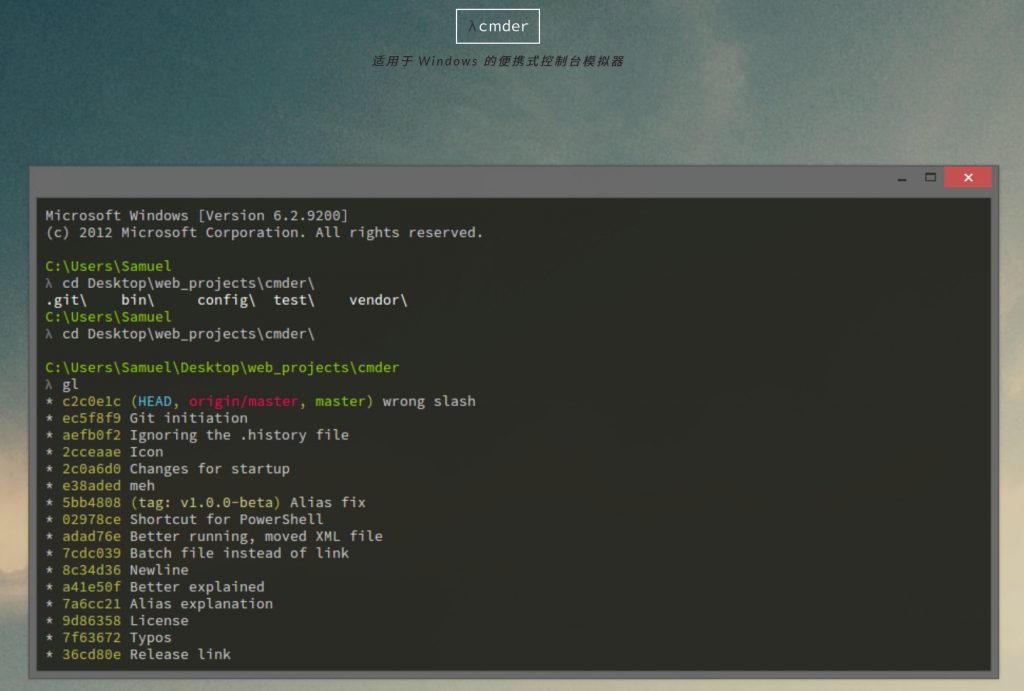Viewport: 1024px width, 691px height.
Task: Click commit 7a6cc21 'Alias explanation'
Action: (159, 604)
